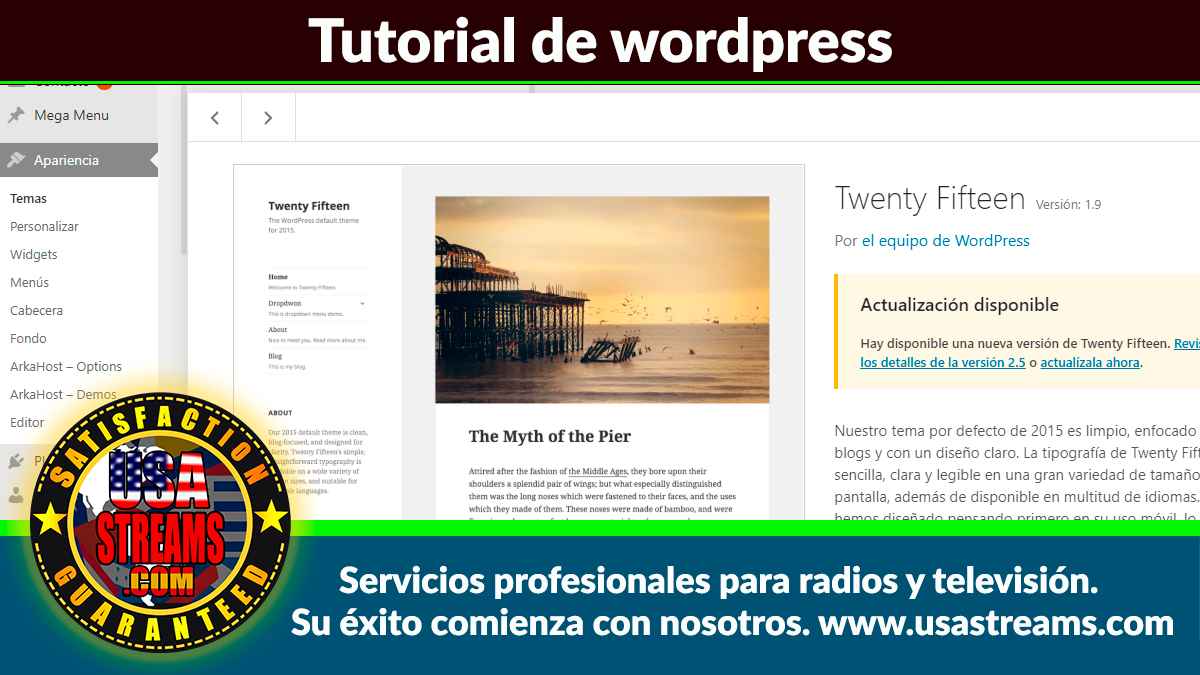
Task: Click the Users person icon in sidebar
Action: [x=16, y=494]
